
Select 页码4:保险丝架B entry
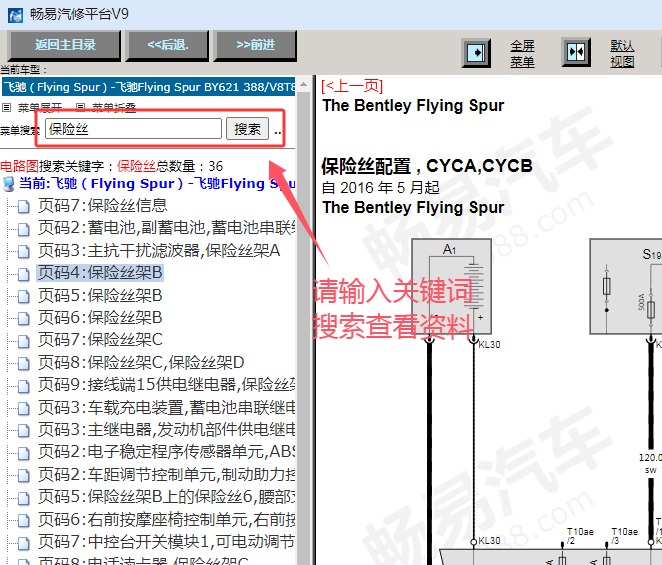tap(100, 273)
